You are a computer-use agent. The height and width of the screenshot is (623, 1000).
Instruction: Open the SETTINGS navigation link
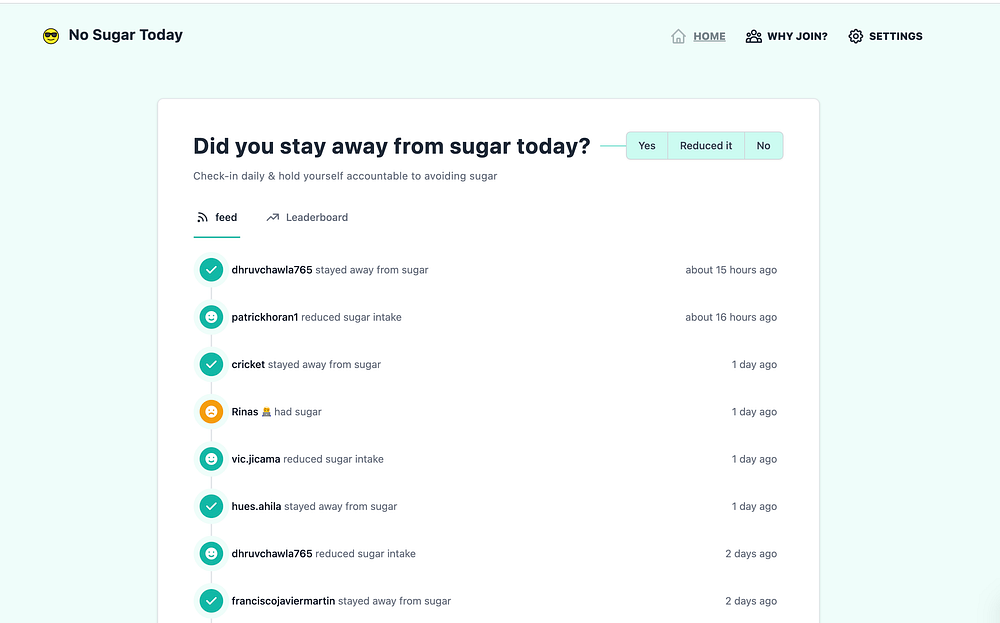[895, 36]
